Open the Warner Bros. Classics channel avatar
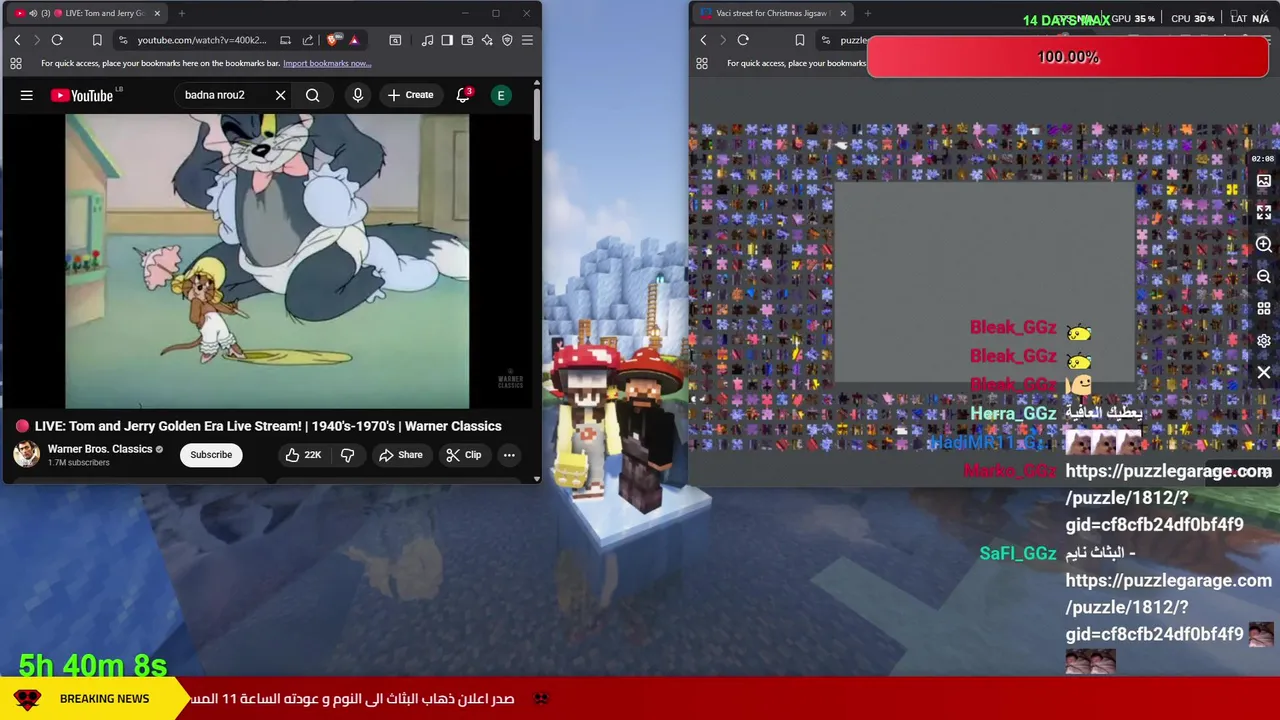 pos(26,454)
